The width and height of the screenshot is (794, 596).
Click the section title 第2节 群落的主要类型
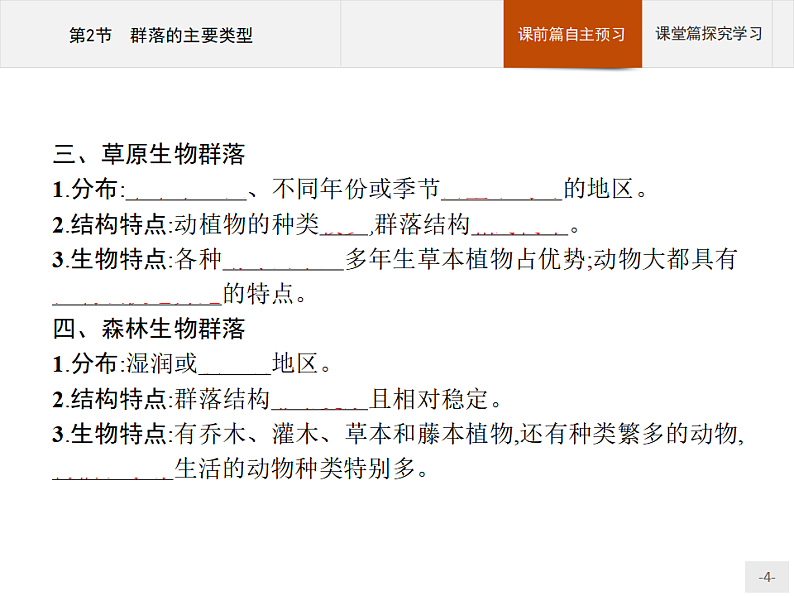(x=160, y=36)
